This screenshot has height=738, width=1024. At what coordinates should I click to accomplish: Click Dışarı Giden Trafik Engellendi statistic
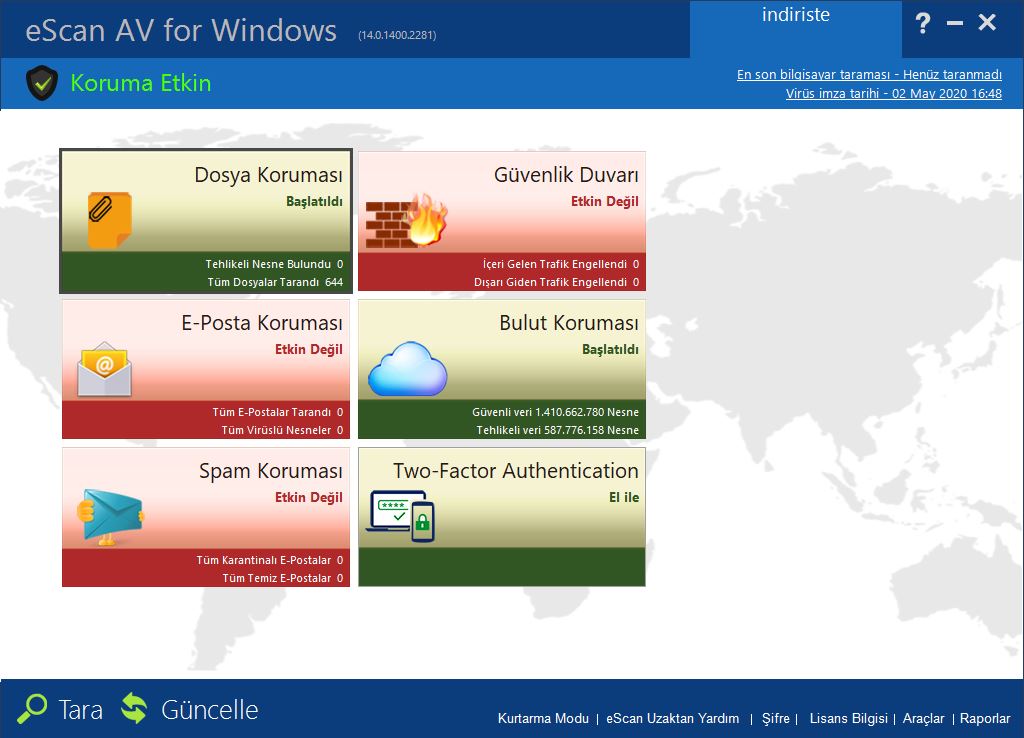coord(556,282)
